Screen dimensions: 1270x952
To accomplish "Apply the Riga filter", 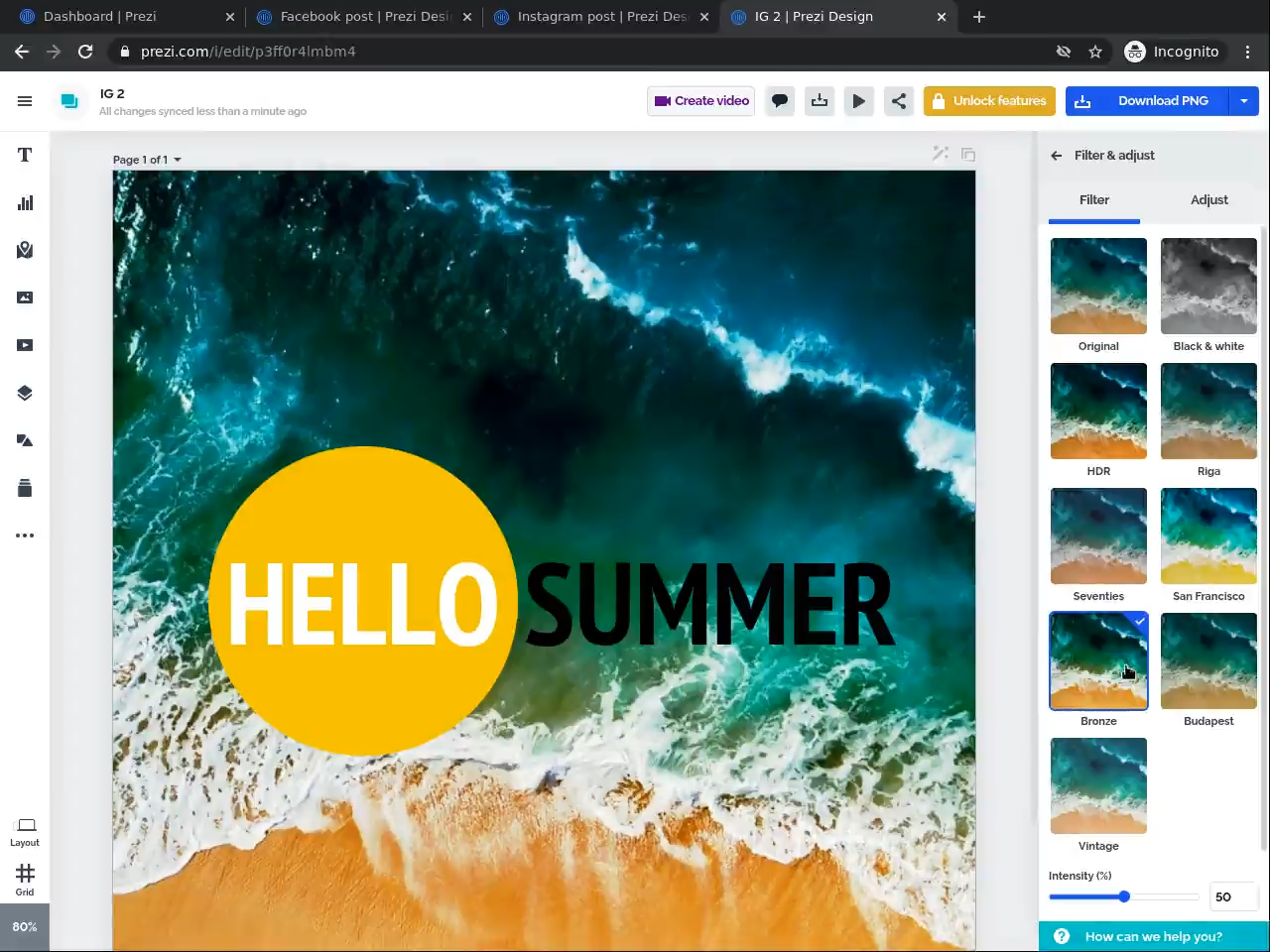I will (x=1208, y=411).
